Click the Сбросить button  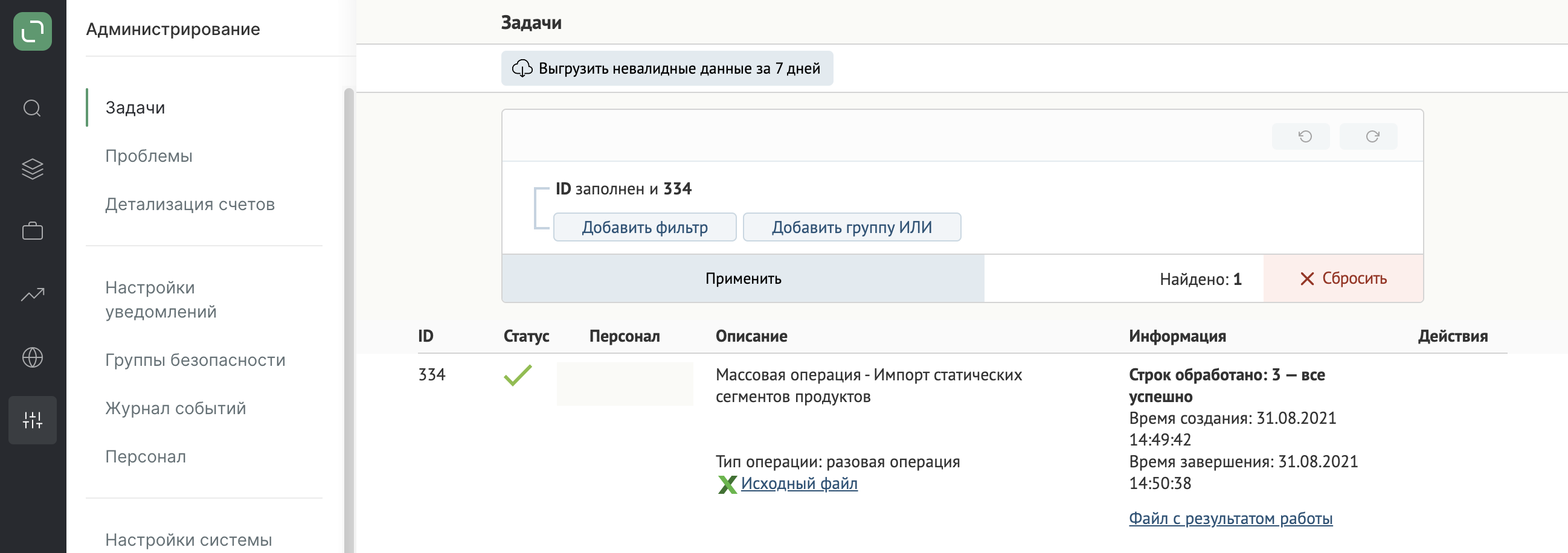[1343, 279]
